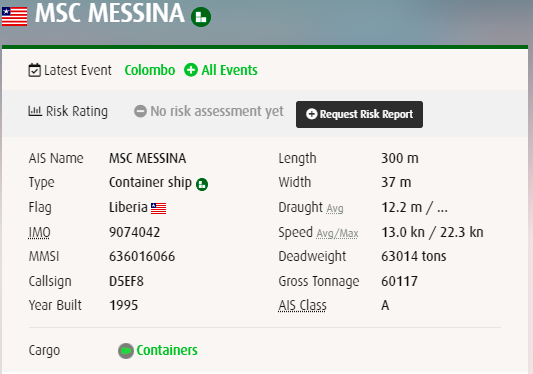Select the MMSI number 636016066
Screen dimensions: 533x374
[x=142, y=256]
